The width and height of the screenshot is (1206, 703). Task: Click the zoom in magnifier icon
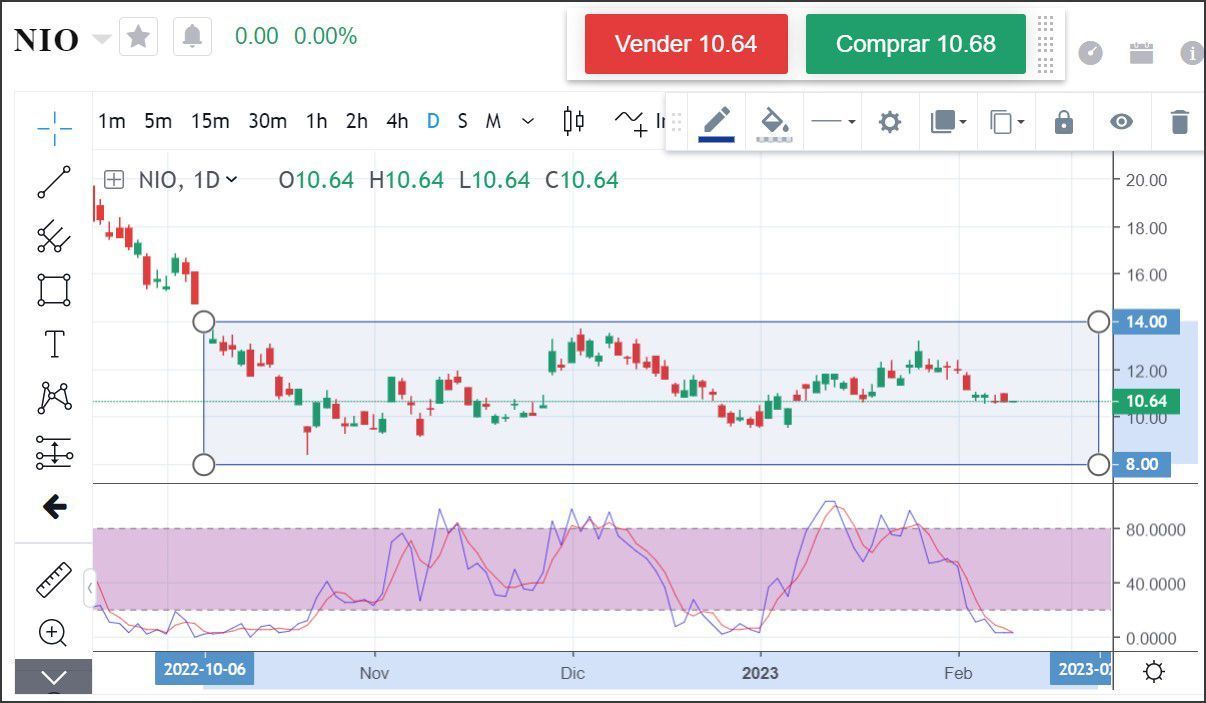click(x=53, y=632)
